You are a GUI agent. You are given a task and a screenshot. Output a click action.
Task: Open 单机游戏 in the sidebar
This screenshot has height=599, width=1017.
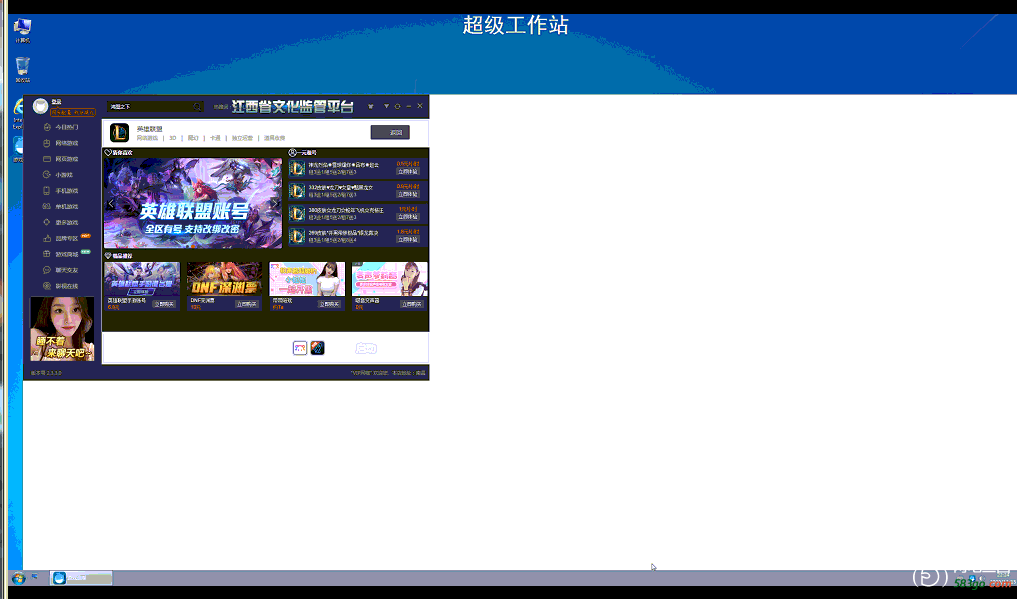click(x=66, y=207)
